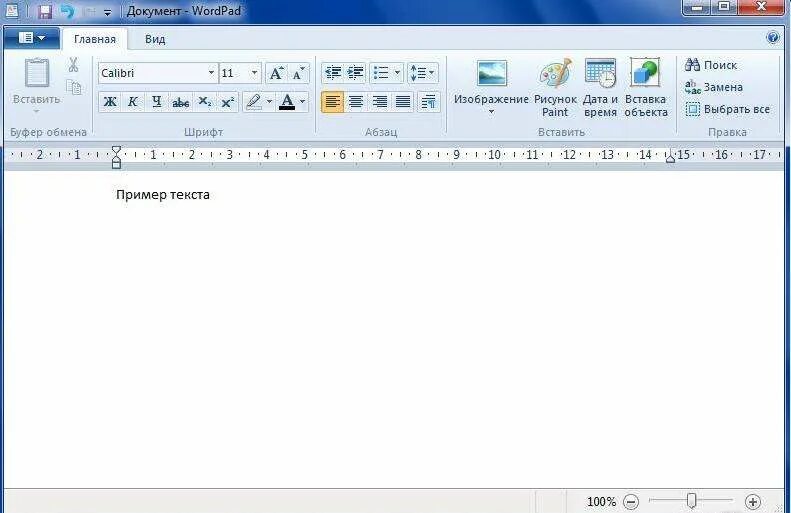
Task: Insert Дата и время
Action: (600, 88)
